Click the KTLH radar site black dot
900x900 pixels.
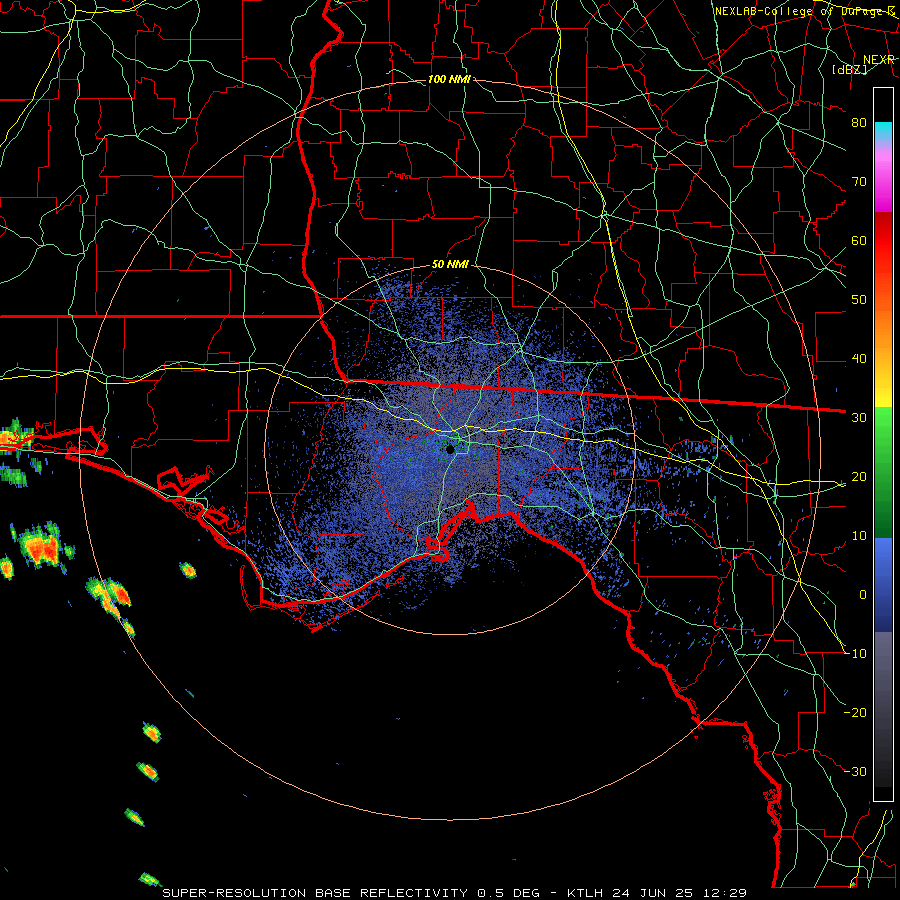click(x=451, y=449)
